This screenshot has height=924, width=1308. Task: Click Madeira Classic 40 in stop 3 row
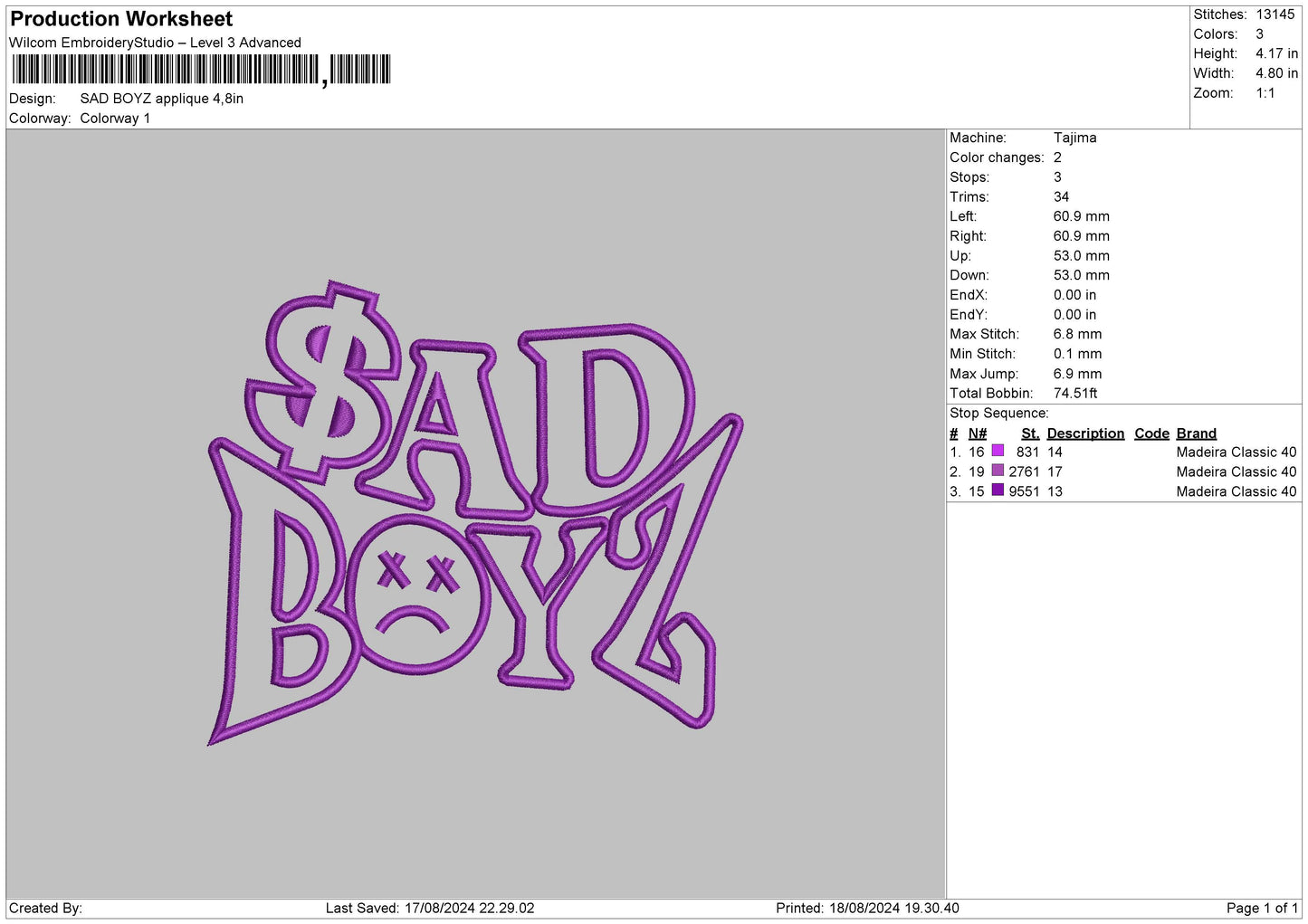click(1236, 492)
